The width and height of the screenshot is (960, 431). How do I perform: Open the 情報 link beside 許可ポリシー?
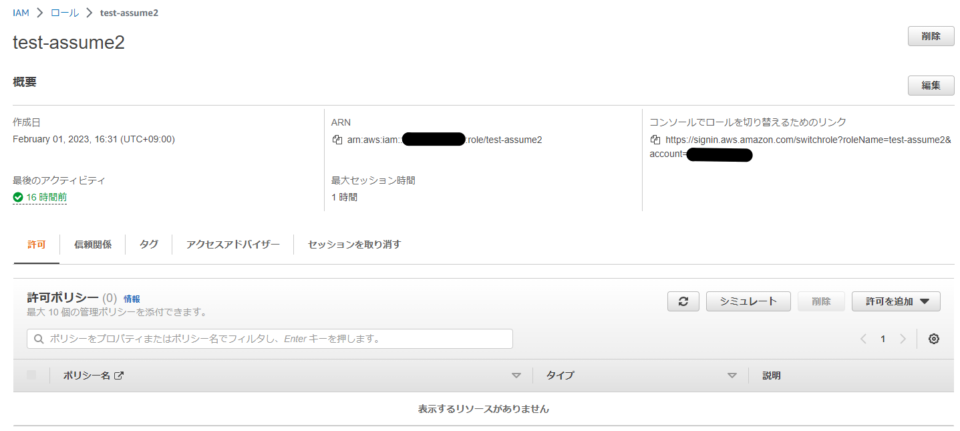click(x=132, y=299)
